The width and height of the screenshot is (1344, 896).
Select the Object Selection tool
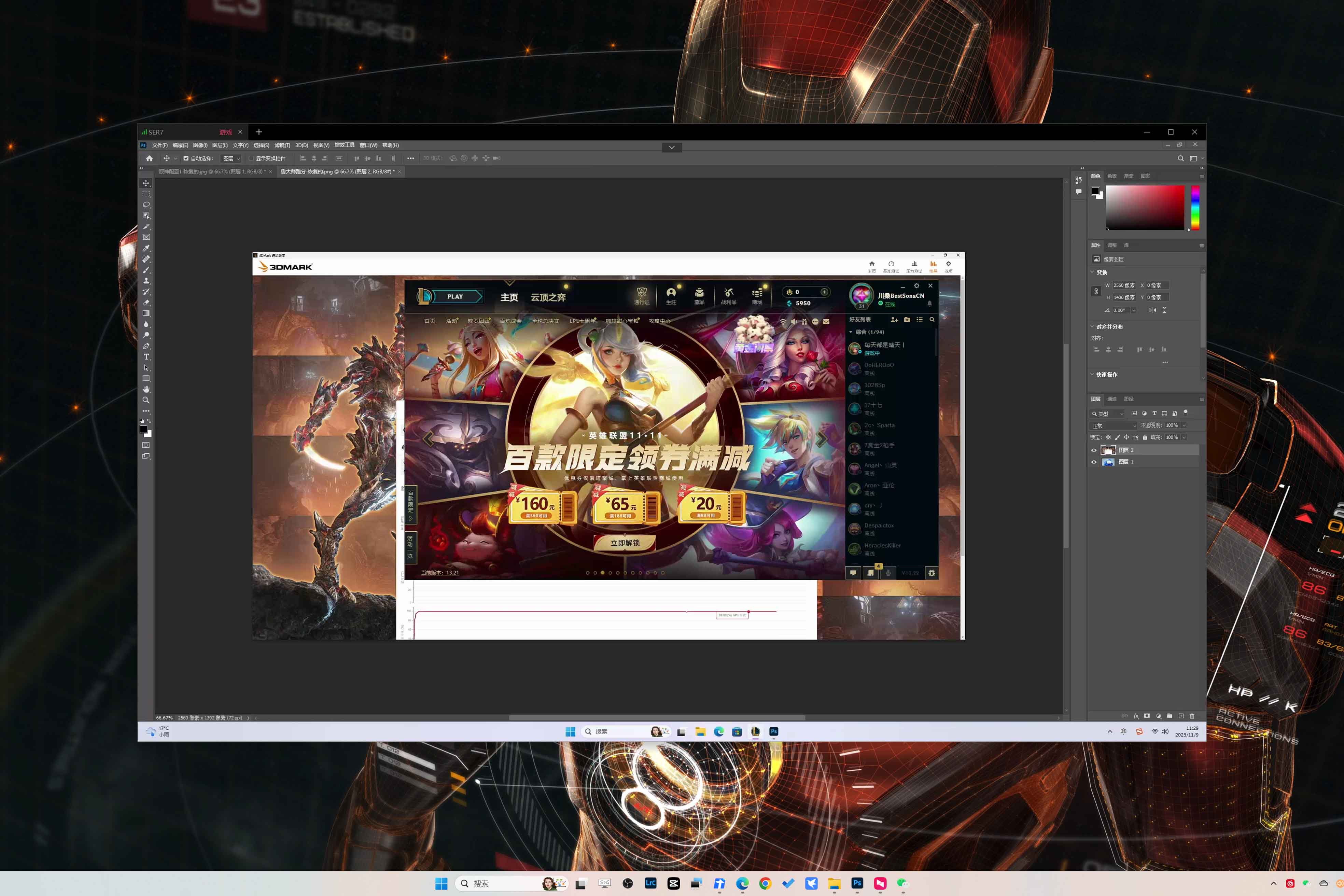[x=146, y=215]
